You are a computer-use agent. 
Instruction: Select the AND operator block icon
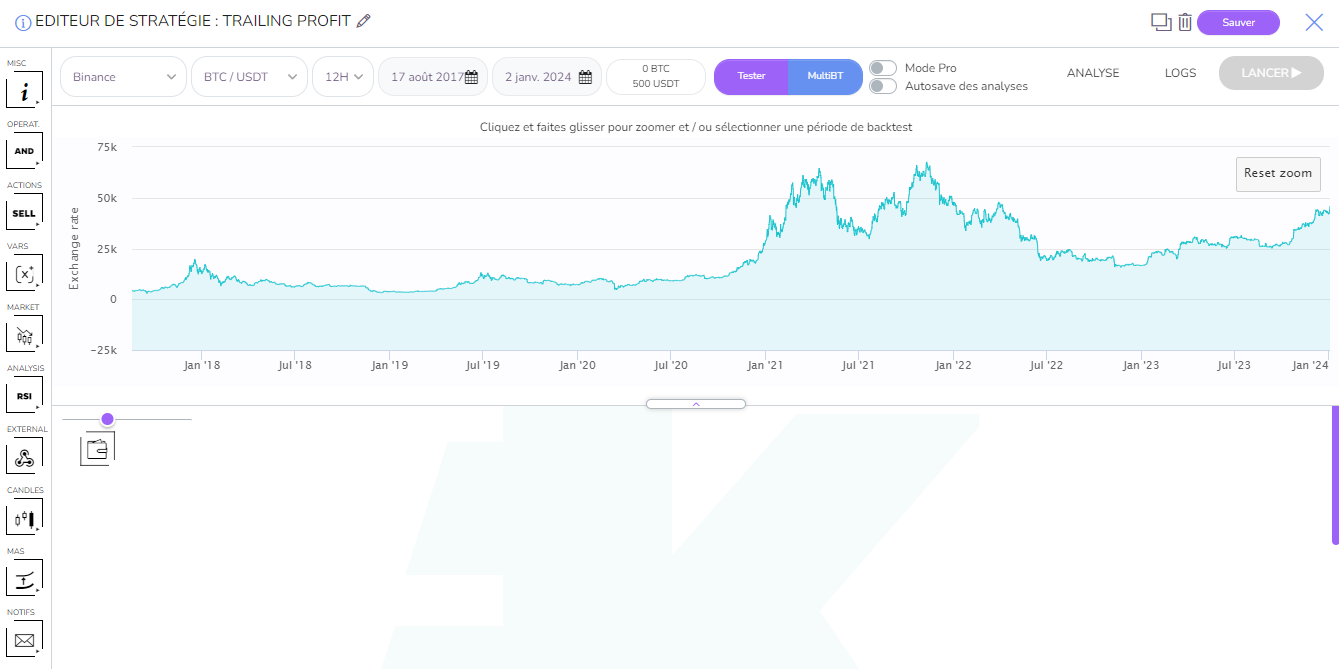coord(25,152)
